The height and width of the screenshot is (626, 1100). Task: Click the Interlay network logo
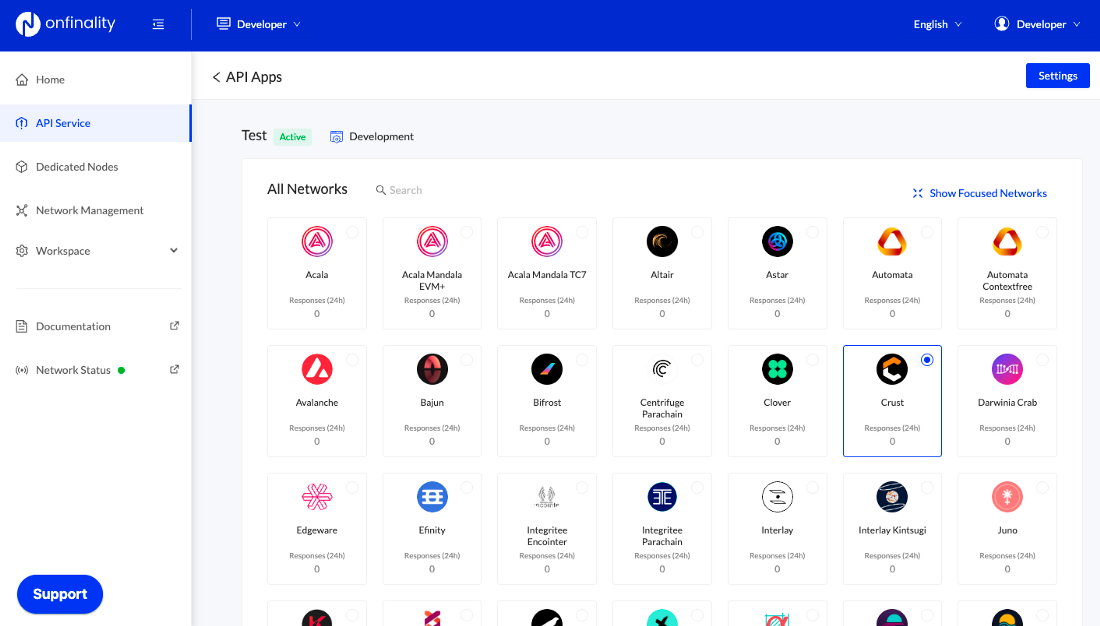pos(777,497)
